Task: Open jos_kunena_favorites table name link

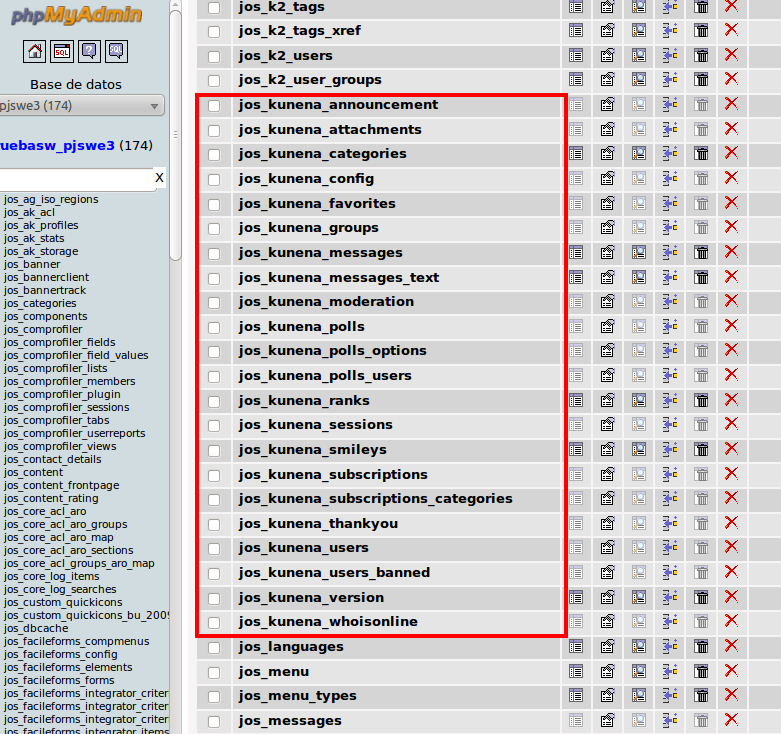Action: point(317,203)
